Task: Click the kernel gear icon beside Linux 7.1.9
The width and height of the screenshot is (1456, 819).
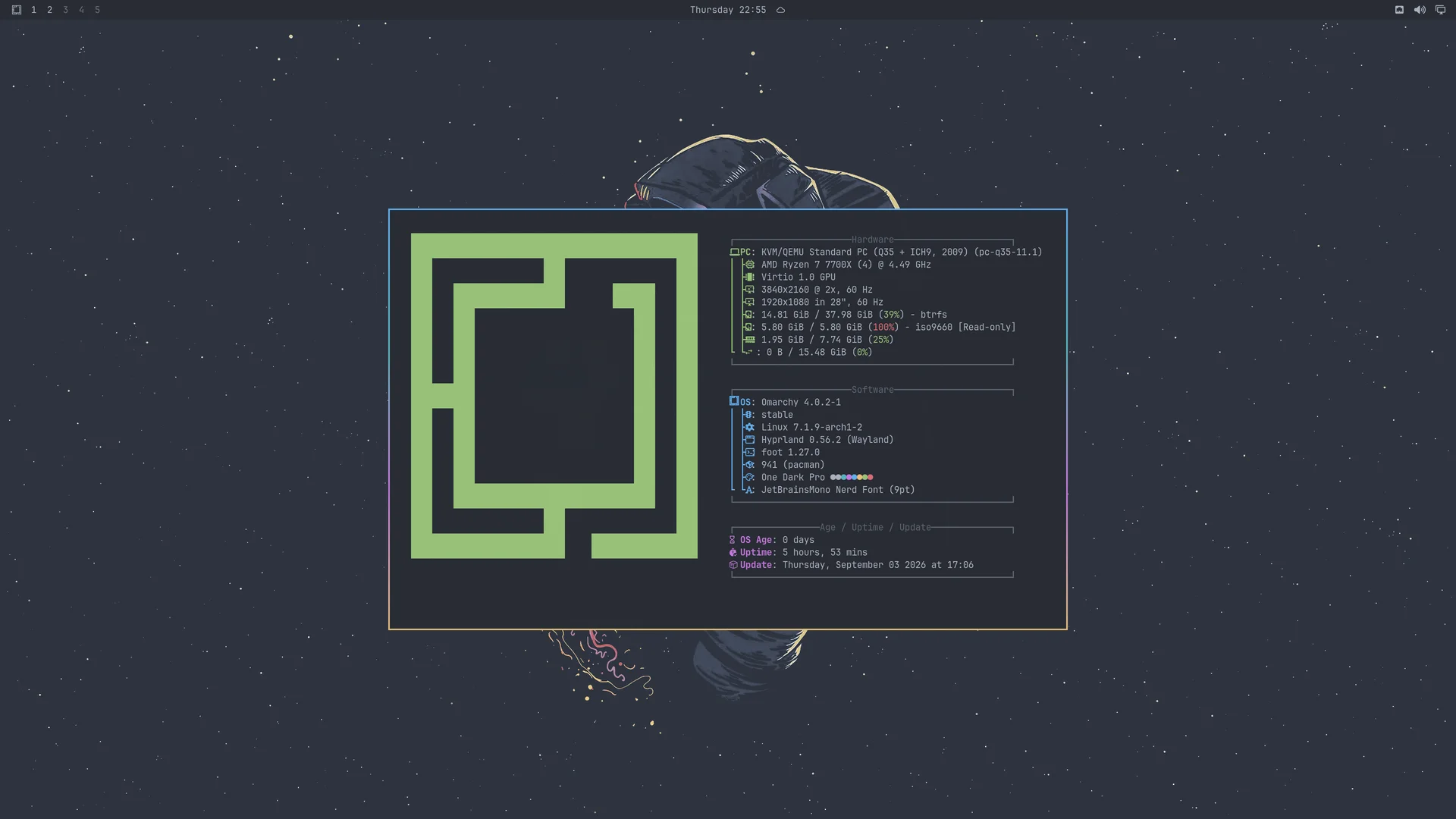Action: (x=749, y=427)
